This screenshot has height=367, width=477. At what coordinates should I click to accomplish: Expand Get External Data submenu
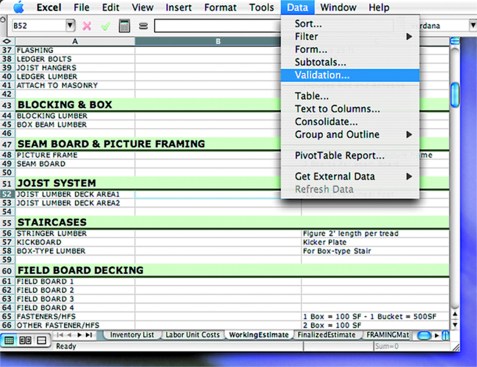[x=409, y=176]
